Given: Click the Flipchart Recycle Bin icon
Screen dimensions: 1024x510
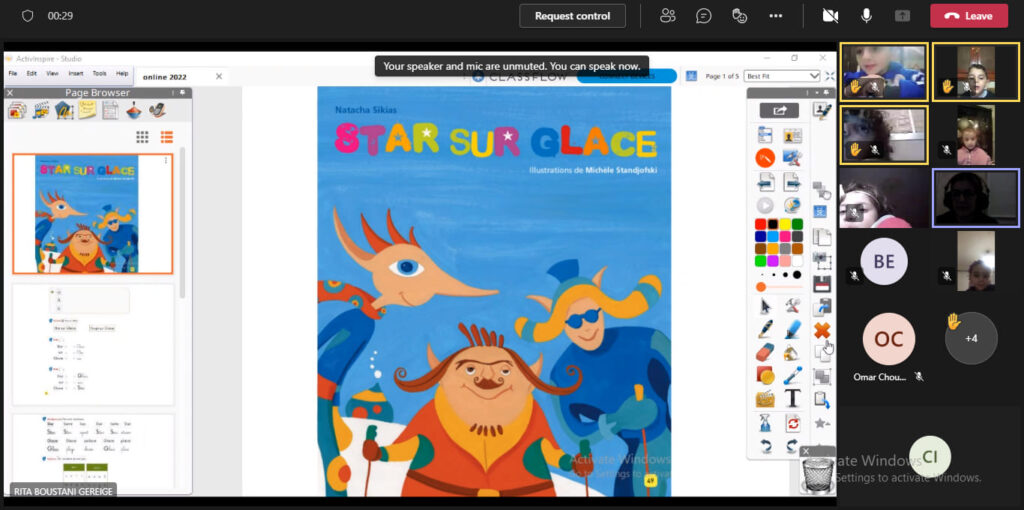Looking at the screenshot, I should [x=817, y=476].
